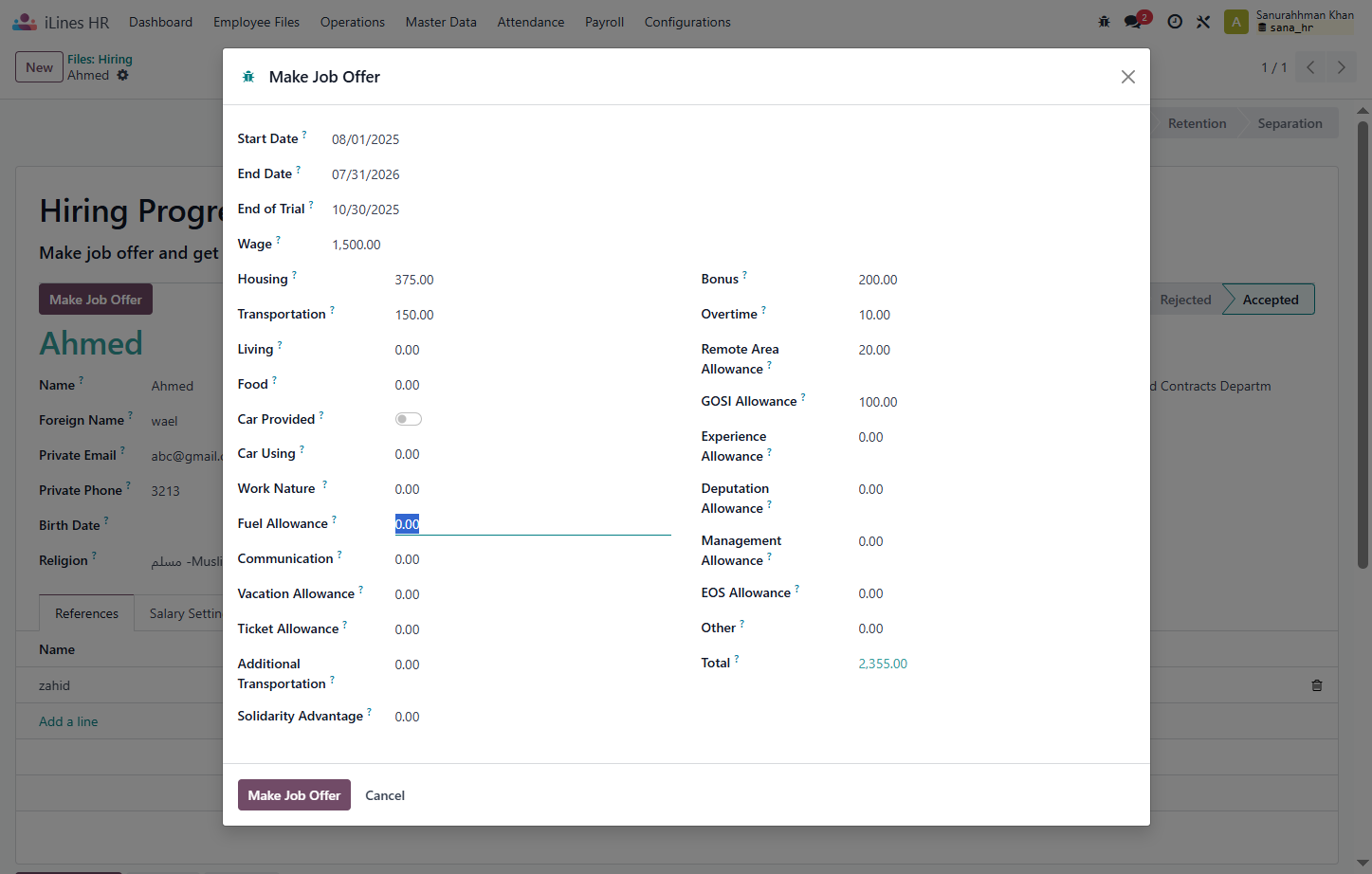Click the Overtime value field

996,315
